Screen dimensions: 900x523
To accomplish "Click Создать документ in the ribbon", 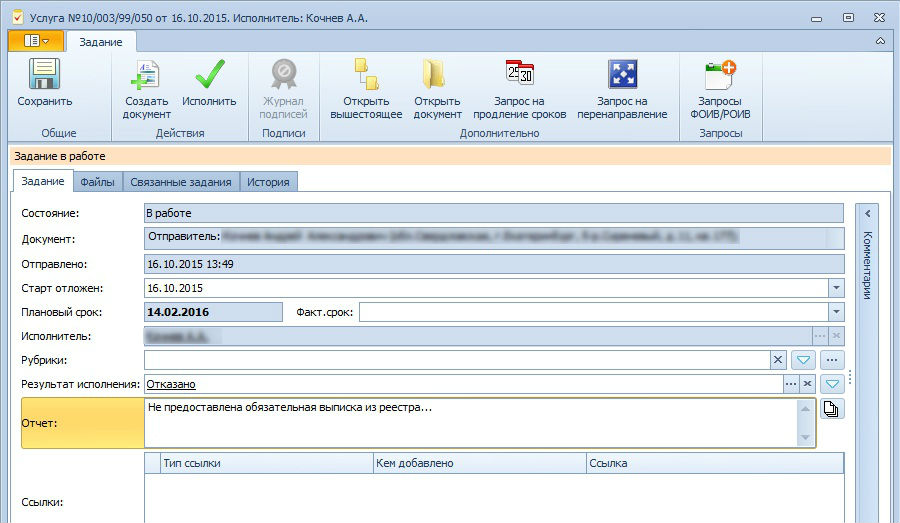I will click(146, 89).
